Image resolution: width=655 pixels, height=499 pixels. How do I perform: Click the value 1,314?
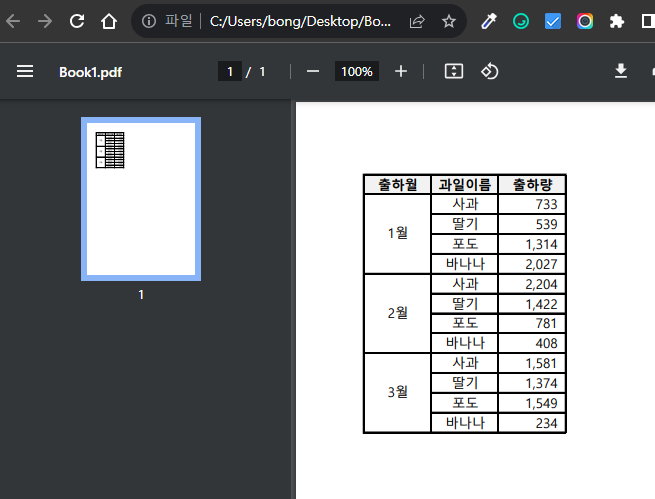(x=541, y=244)
